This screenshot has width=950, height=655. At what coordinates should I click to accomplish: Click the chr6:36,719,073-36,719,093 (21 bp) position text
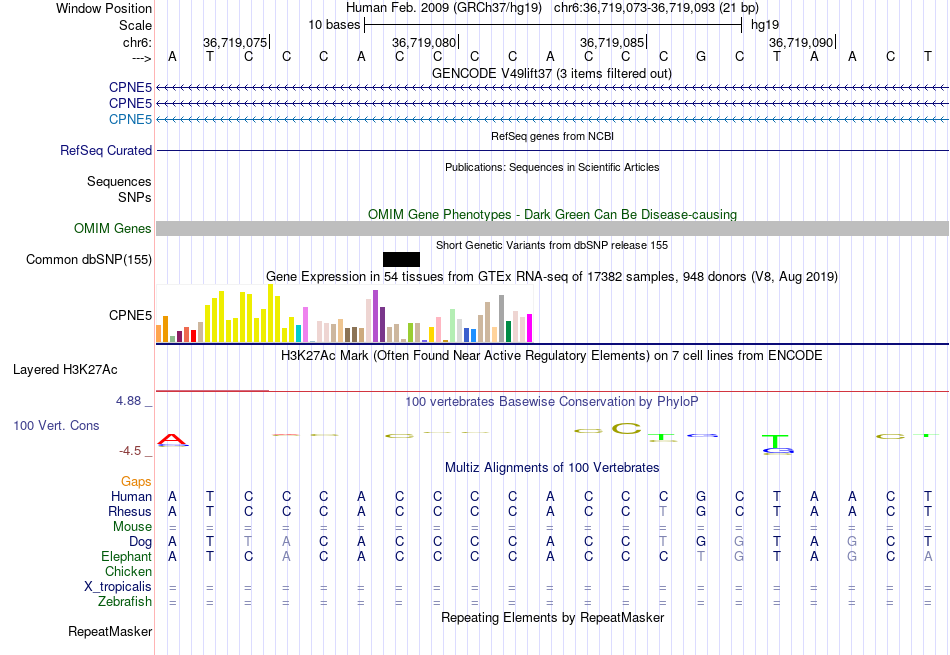pos(656,8)
